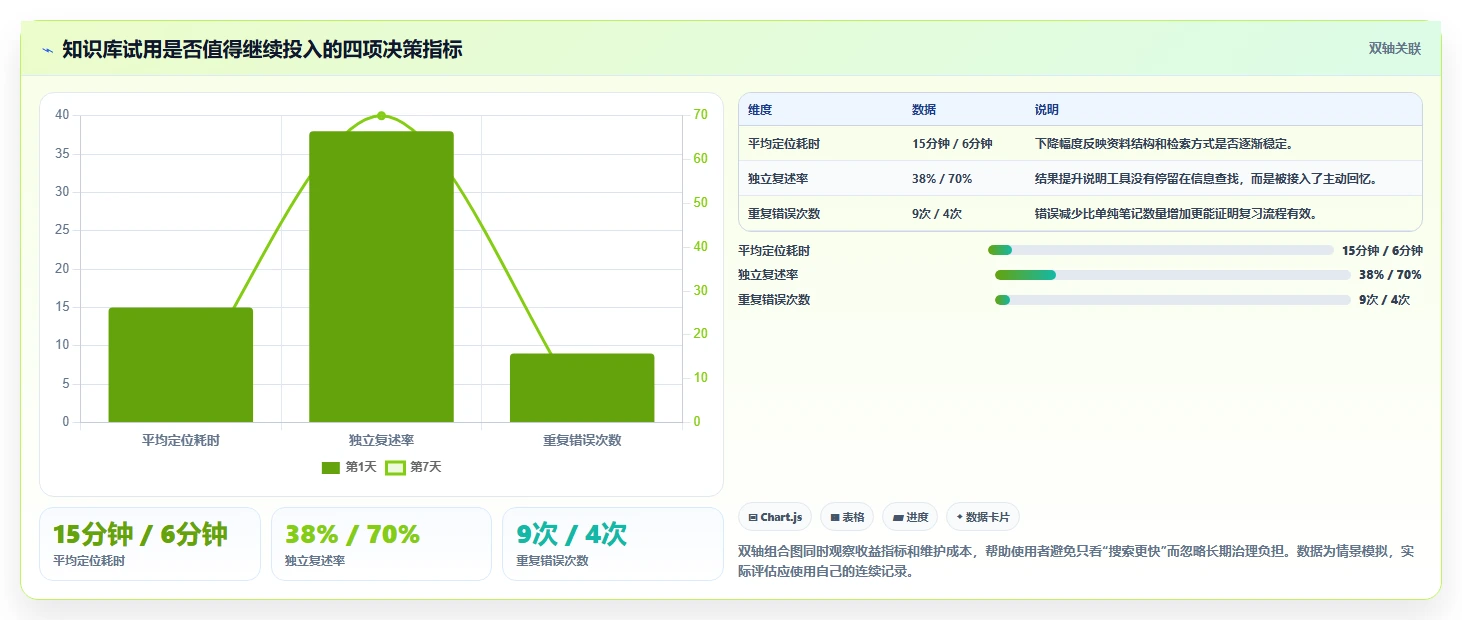Click the x-axis label 重复错误次数
The height and width of the screenshot is (620, 1462).
582,440
